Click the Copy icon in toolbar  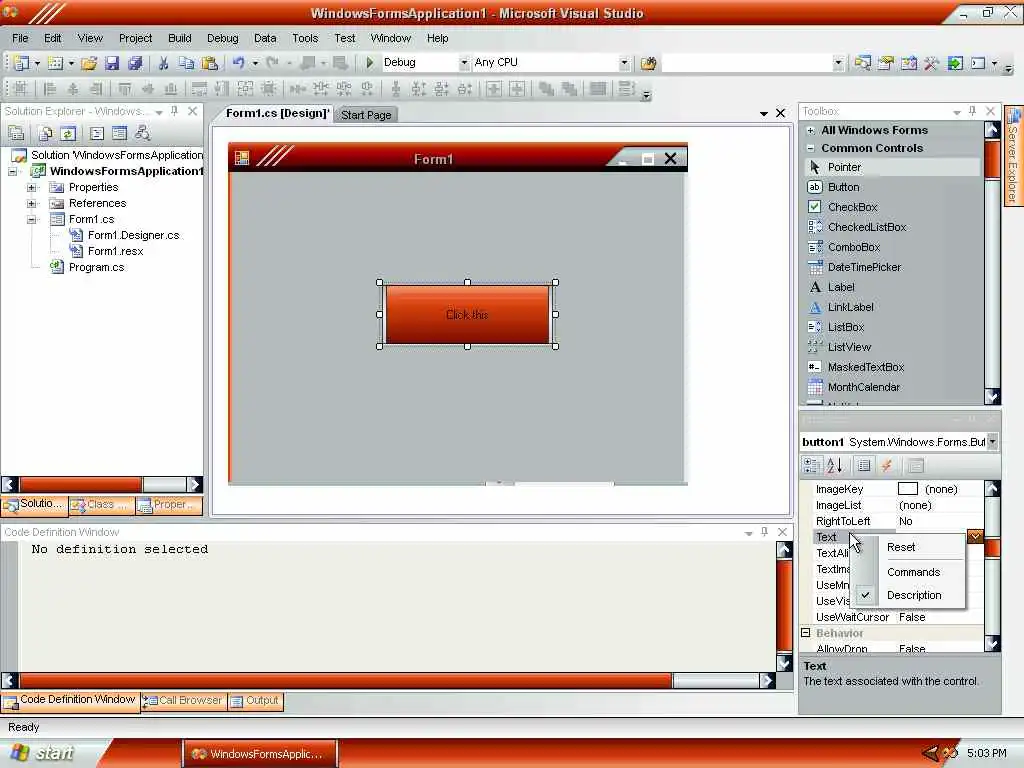click(x=187, y=63)
